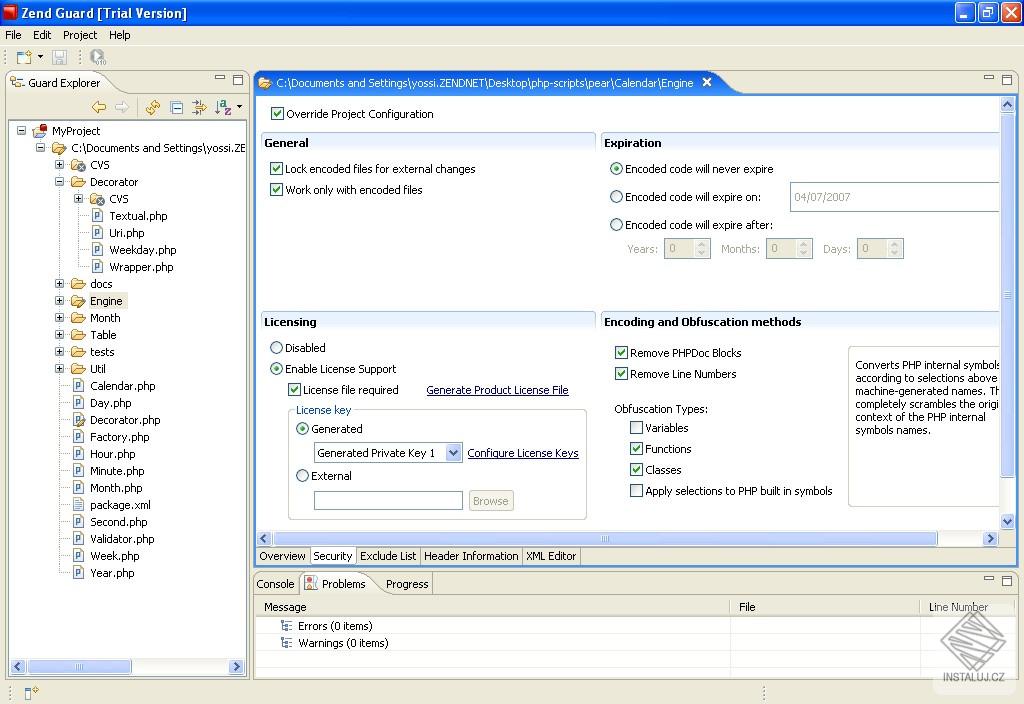Click the Link with Editor icon
1024x704 pixels.
click(x=200, y=107)
